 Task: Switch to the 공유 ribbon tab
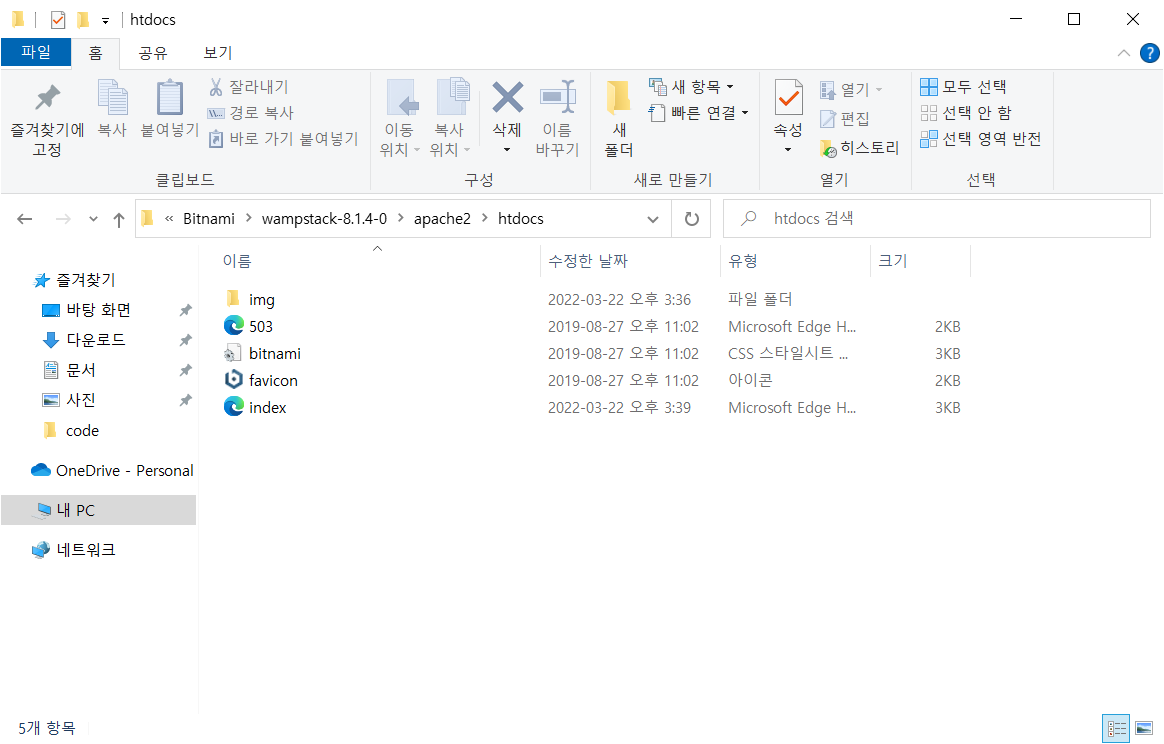click(152, 52)
